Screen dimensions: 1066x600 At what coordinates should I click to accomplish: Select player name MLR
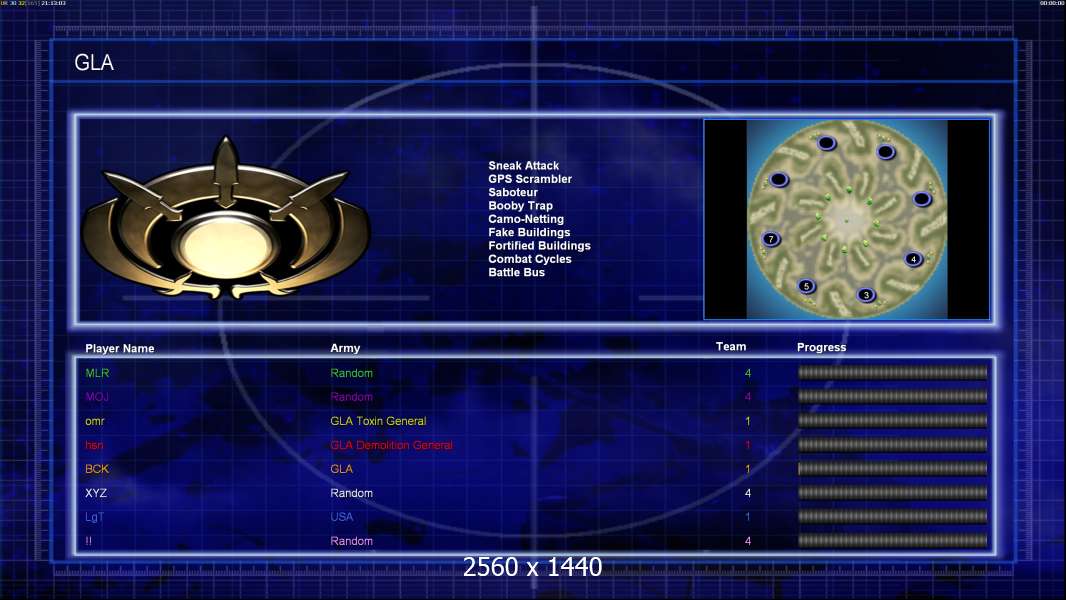coord(97,373)
